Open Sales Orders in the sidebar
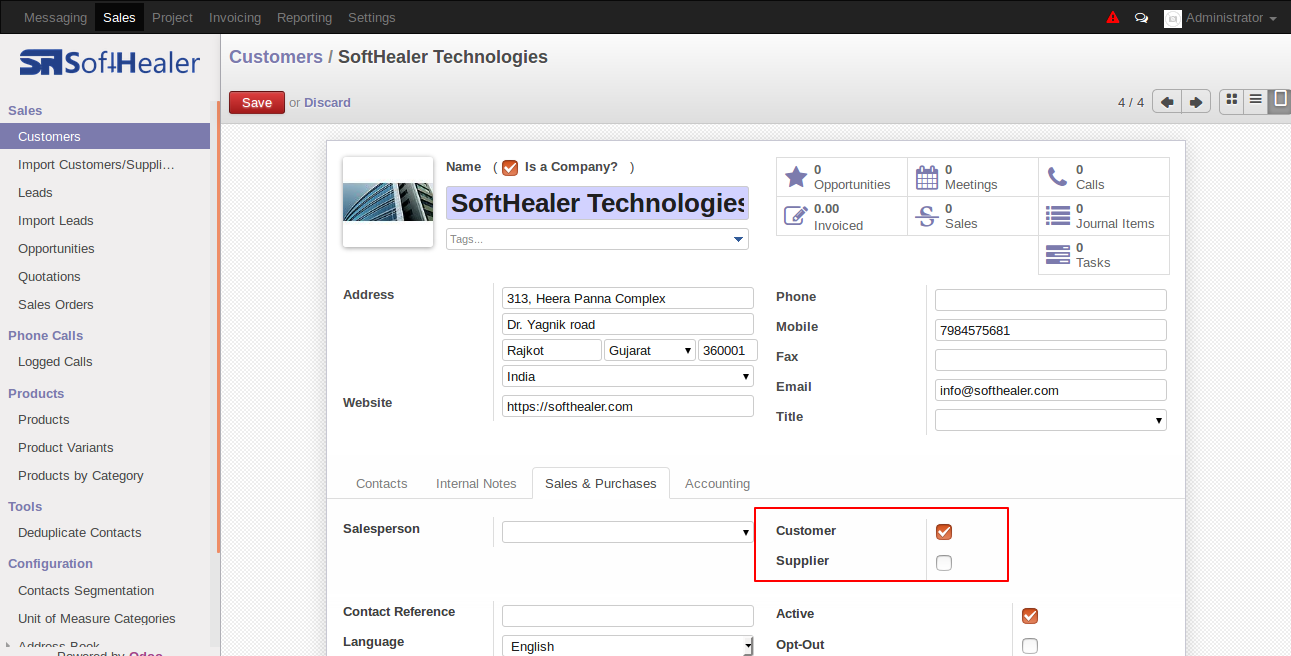The height and width of the screenshot is (656, 1291). tap(105, 305)
